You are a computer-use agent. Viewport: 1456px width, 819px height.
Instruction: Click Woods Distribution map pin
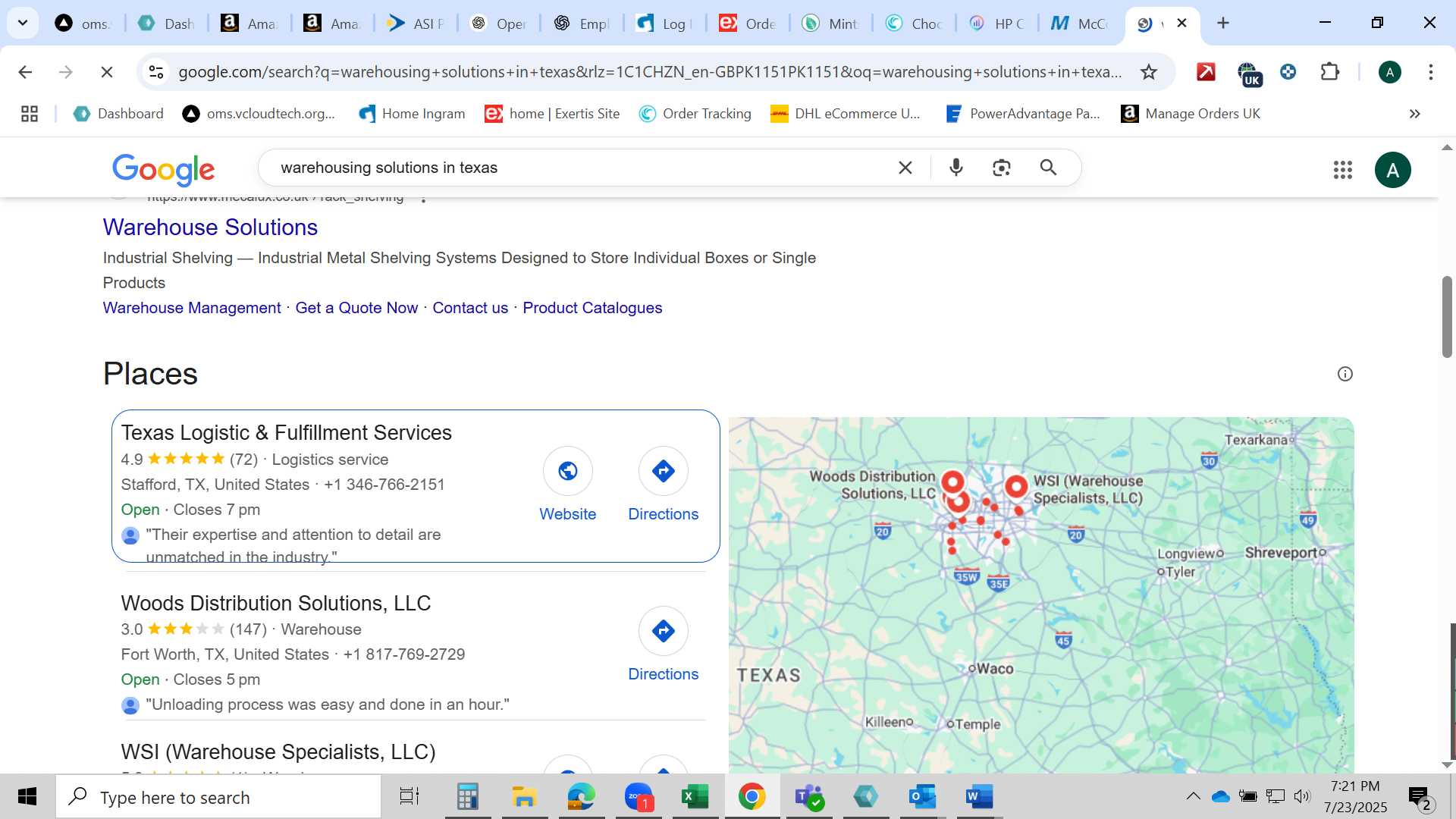pos(952,482)
